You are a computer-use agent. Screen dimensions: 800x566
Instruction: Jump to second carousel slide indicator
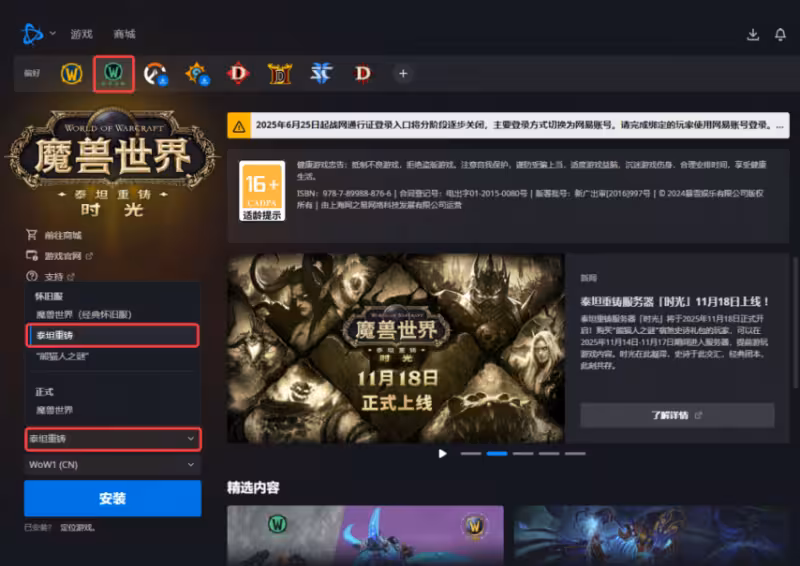(497, 453)
